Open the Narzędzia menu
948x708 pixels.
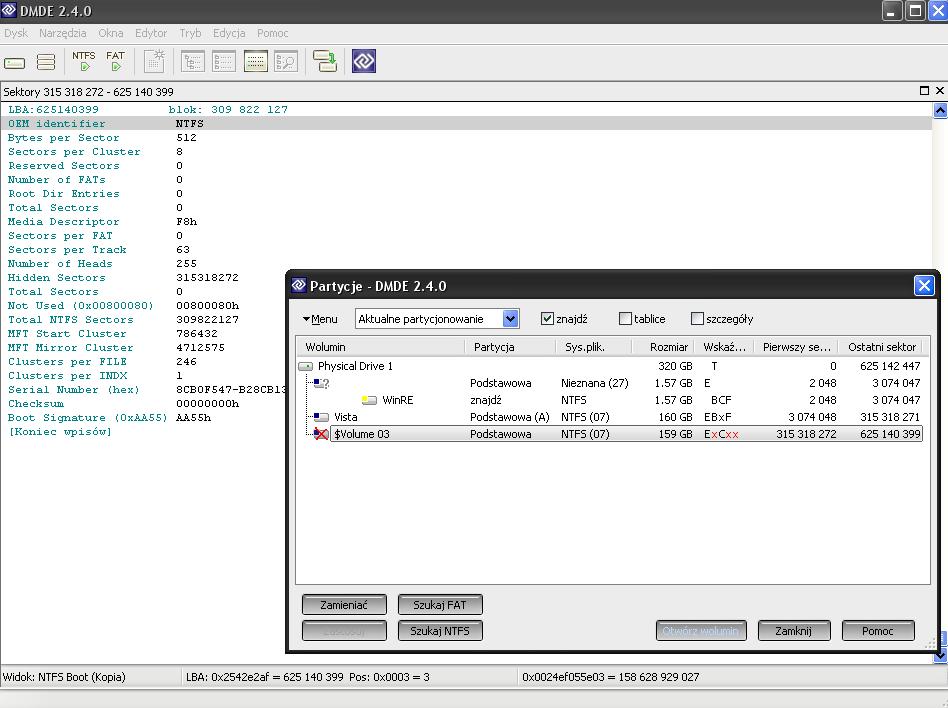(x=62, y=33)
